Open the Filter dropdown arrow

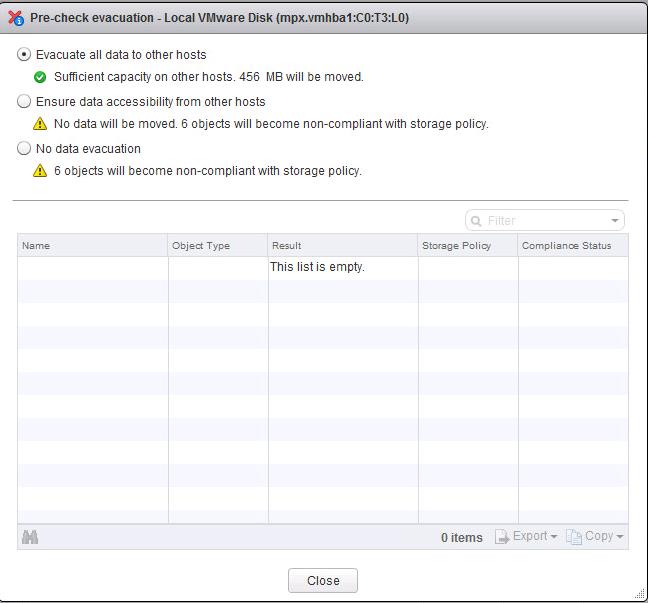coord(615,221)
